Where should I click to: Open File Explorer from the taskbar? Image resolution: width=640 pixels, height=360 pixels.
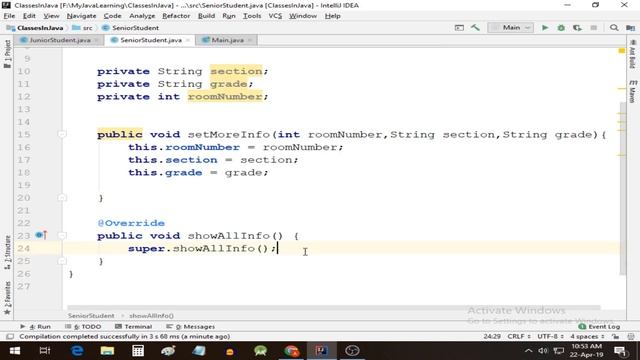(x=107, y=351)
